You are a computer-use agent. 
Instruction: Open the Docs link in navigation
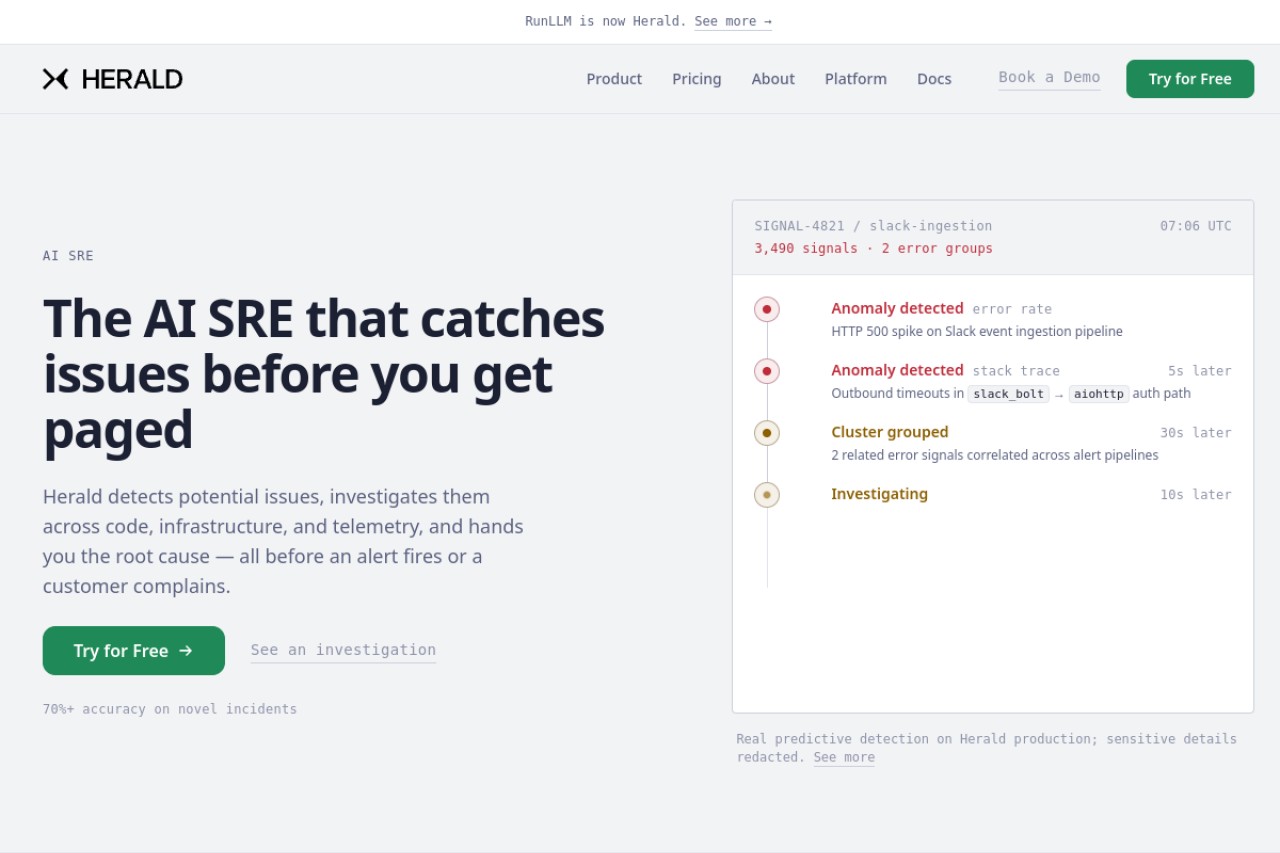tap(934, 79)
